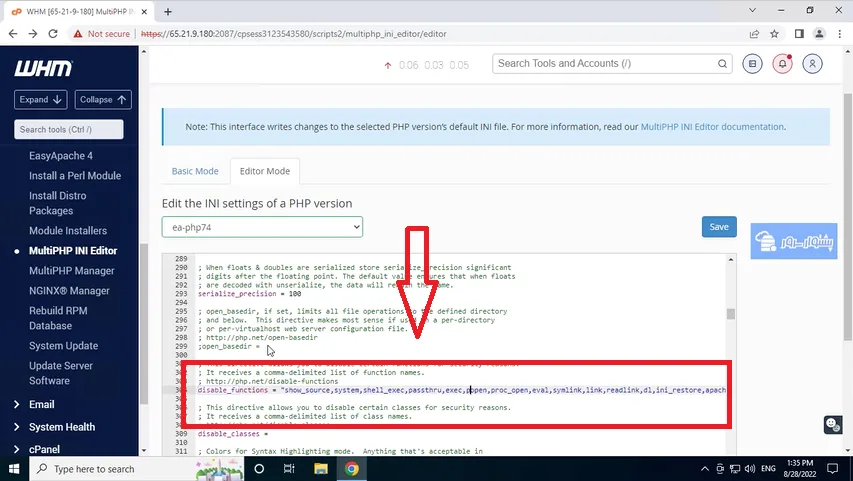Image resolution: width=853 pixels, height=481 pixels.
Task: Click the Chrome taskbar icon
Action: (x=351, y=469)
